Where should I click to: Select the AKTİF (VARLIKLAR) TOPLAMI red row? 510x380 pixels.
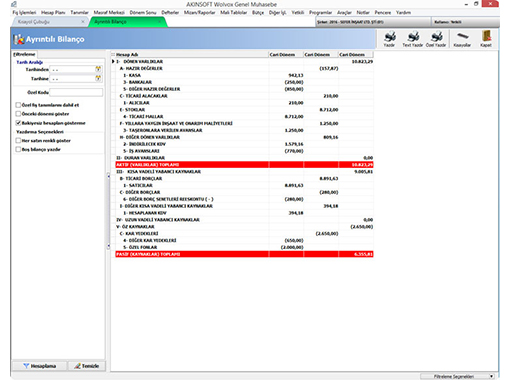click(x=244, y=165)
